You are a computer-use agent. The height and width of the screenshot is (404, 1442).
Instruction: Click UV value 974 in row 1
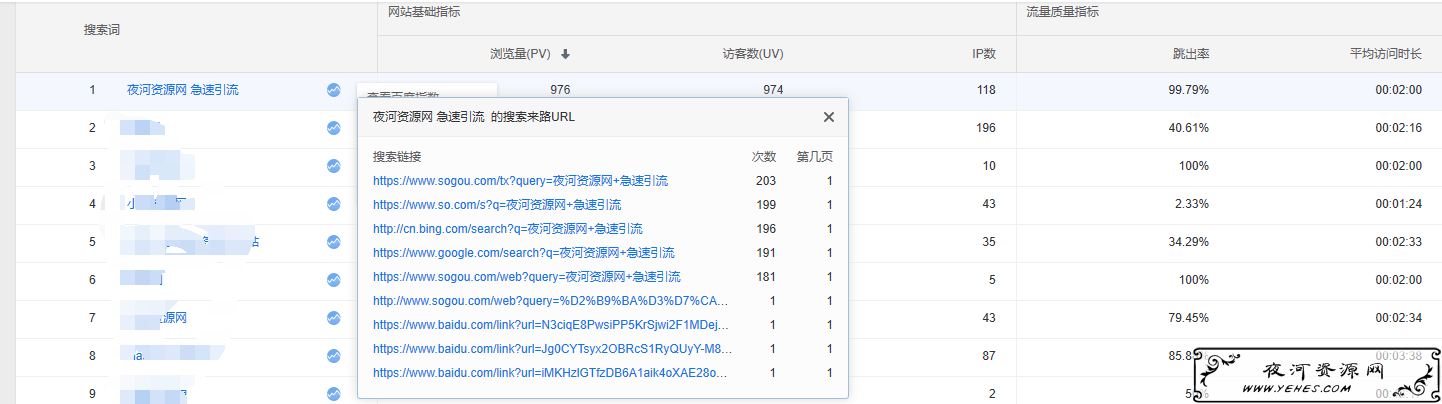[773, 90]
